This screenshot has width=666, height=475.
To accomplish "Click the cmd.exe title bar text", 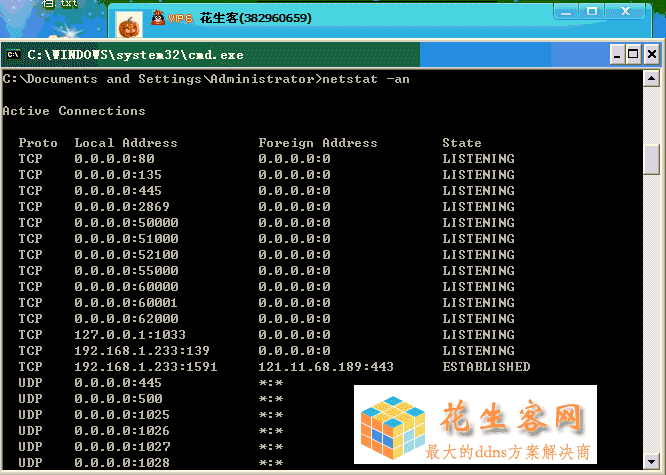I will coord(135,54).
